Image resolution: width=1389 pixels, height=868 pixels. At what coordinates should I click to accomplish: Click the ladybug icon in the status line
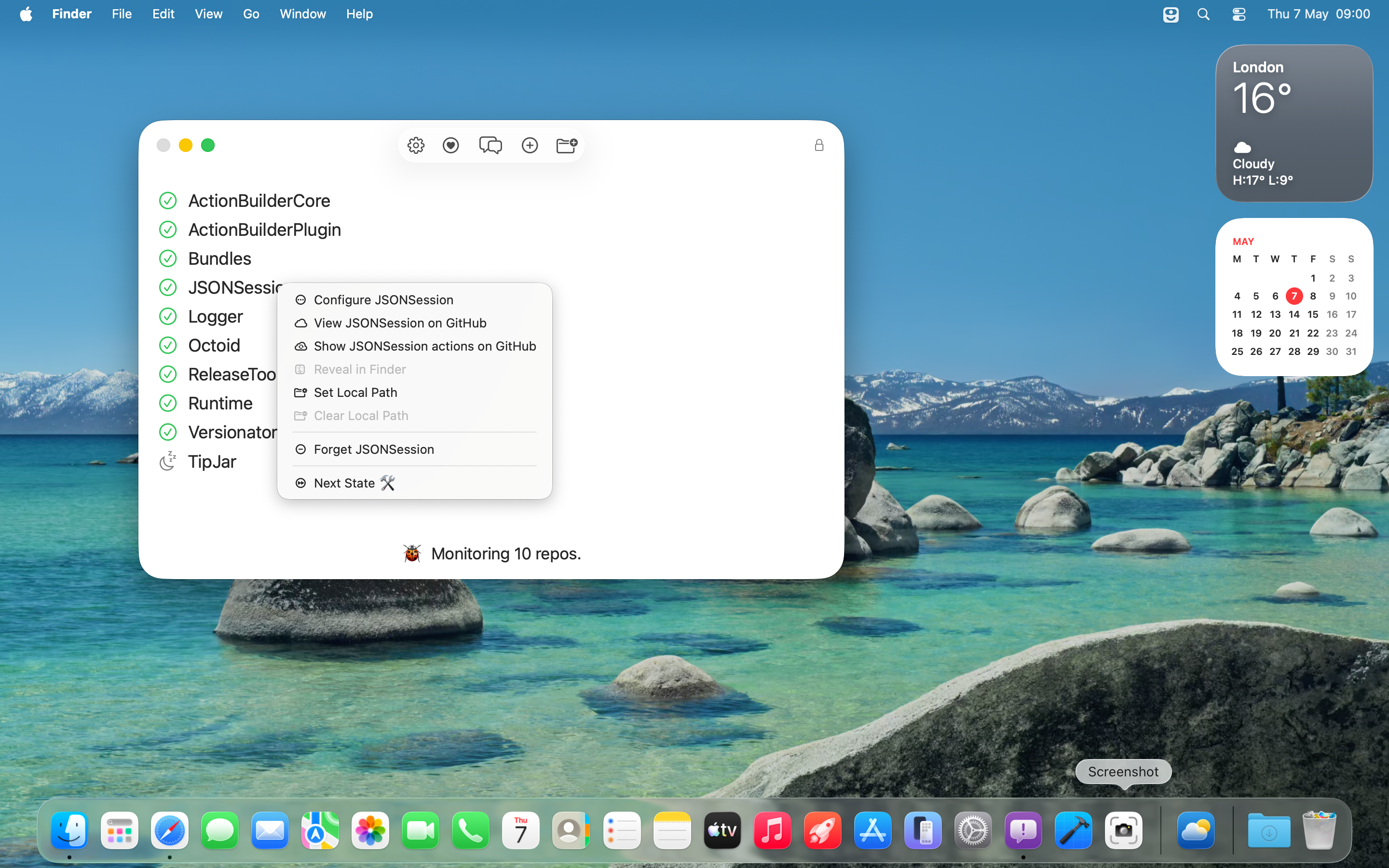pyautogui.click(x=412, y=554)
